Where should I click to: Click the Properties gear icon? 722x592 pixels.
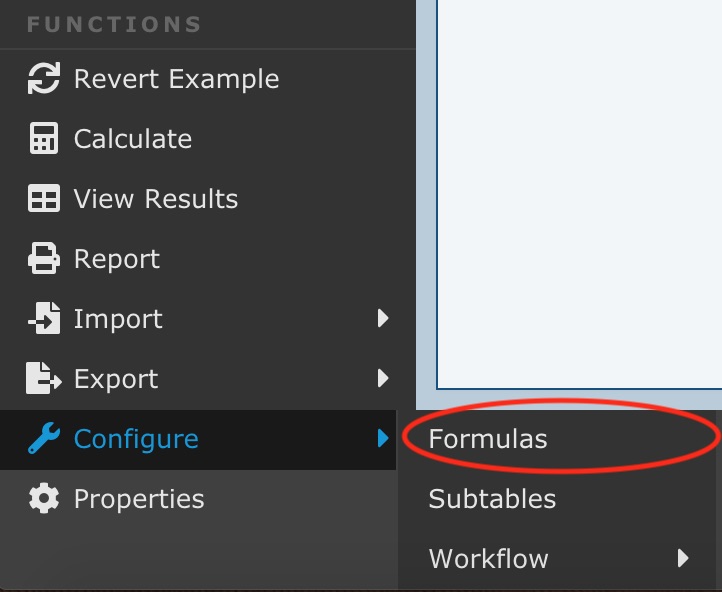click(x=44, y=499)
